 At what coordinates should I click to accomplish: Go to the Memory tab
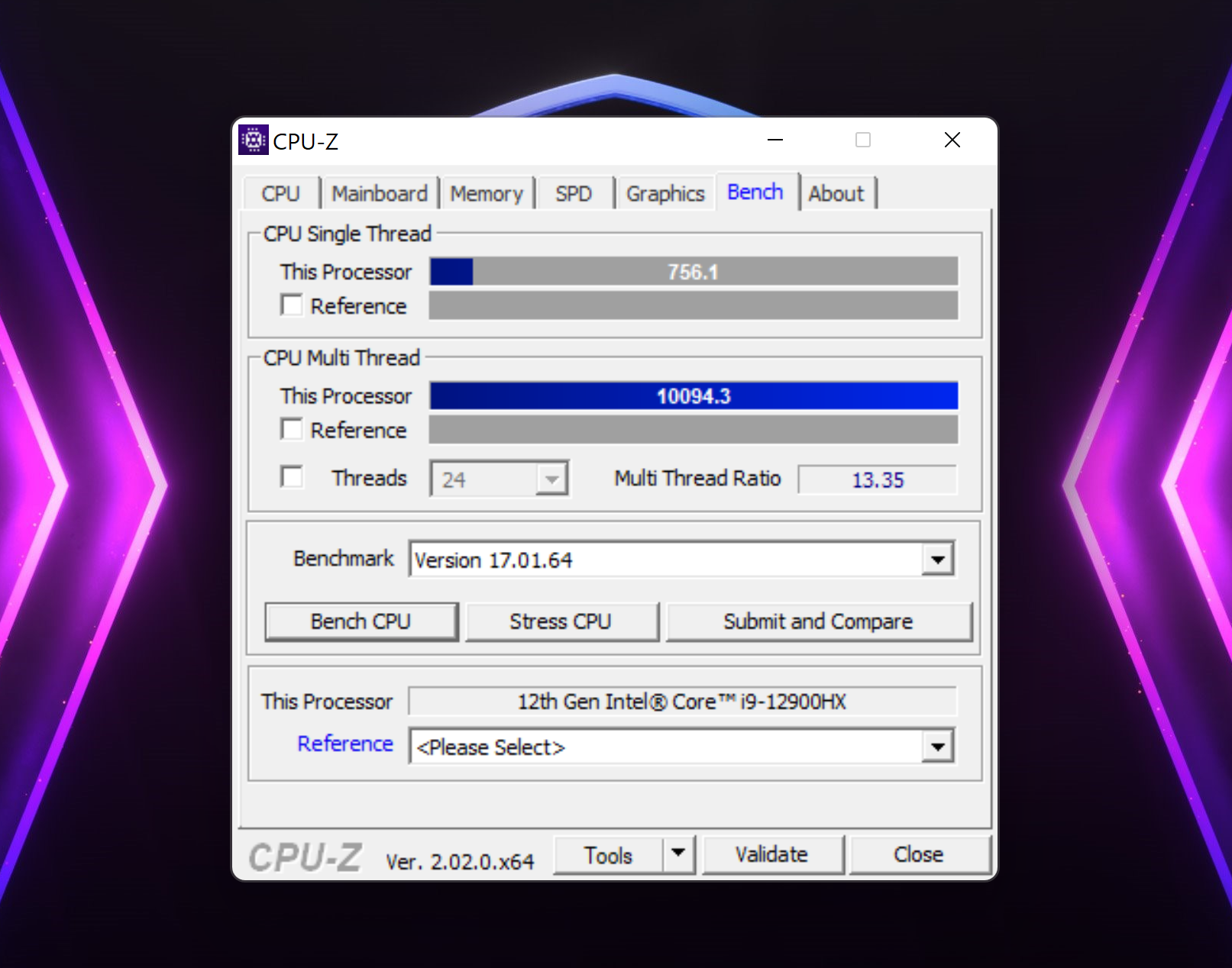(487, 193)
